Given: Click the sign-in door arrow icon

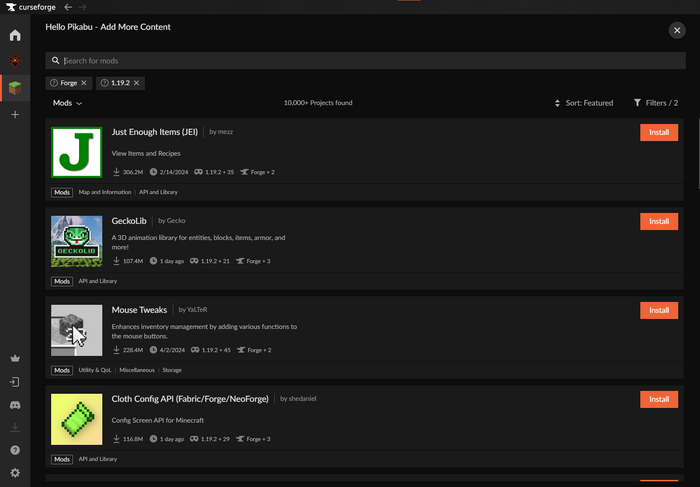Looking at the screenshot, I should pos(15,382).
